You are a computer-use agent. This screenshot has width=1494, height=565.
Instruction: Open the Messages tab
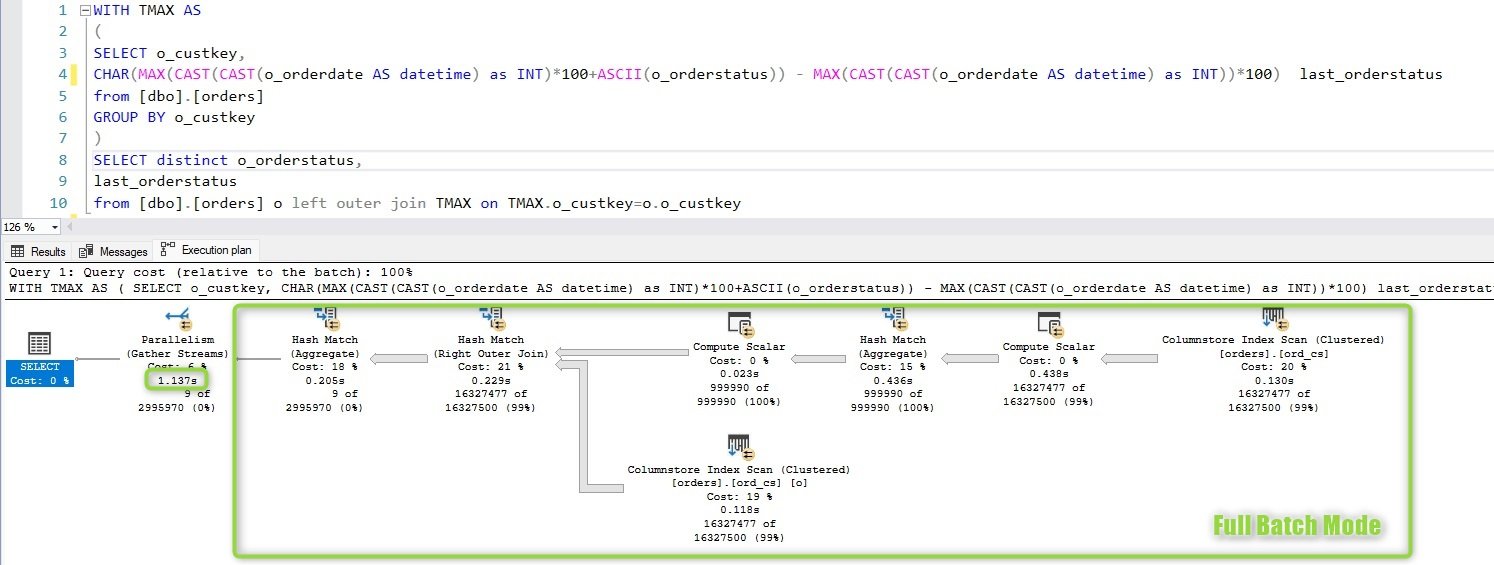point(114,251)
